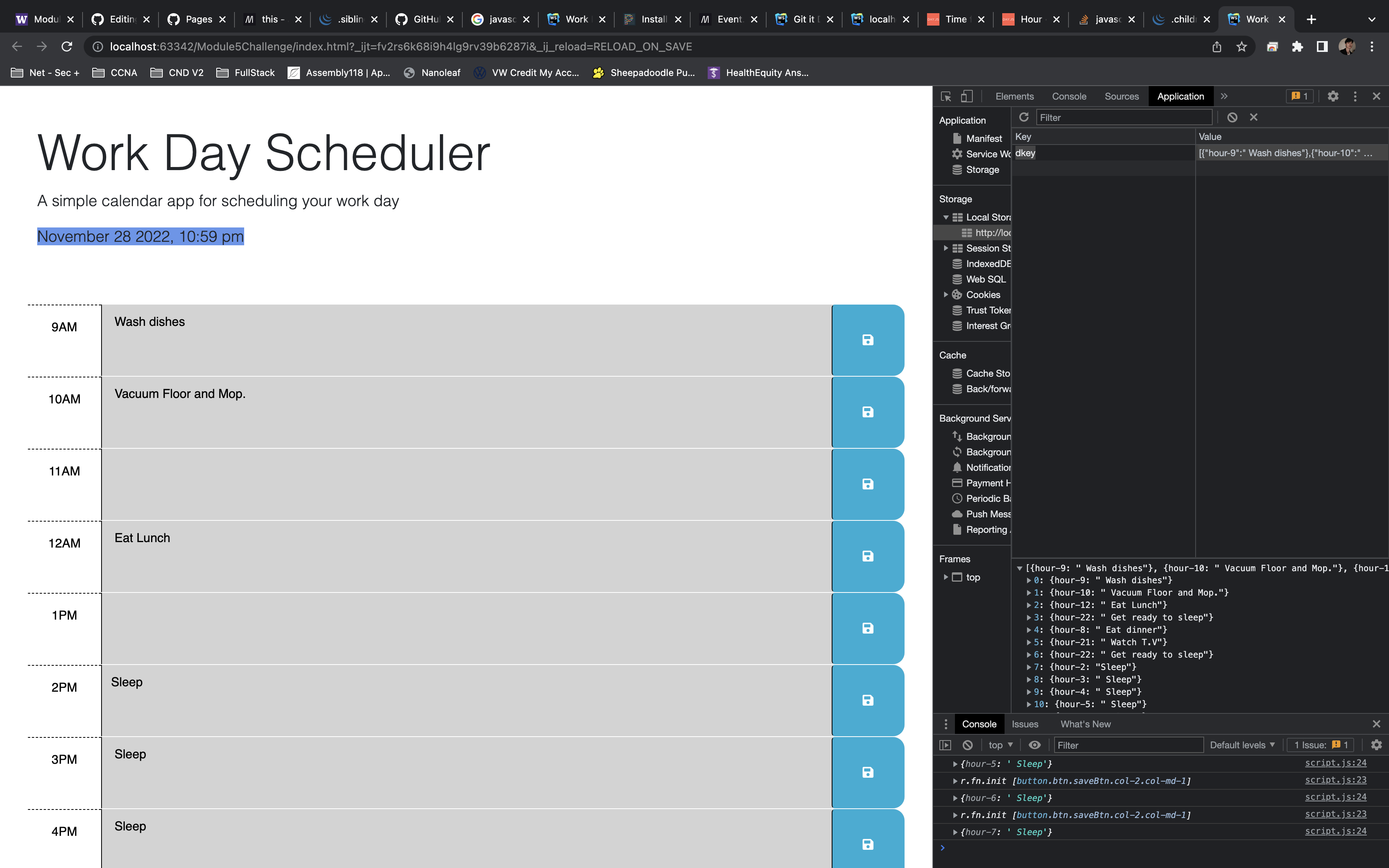Save the 9AM Wash dishes entry
The height and width of the screenshot is (868, 1389).
pos(868,340)
